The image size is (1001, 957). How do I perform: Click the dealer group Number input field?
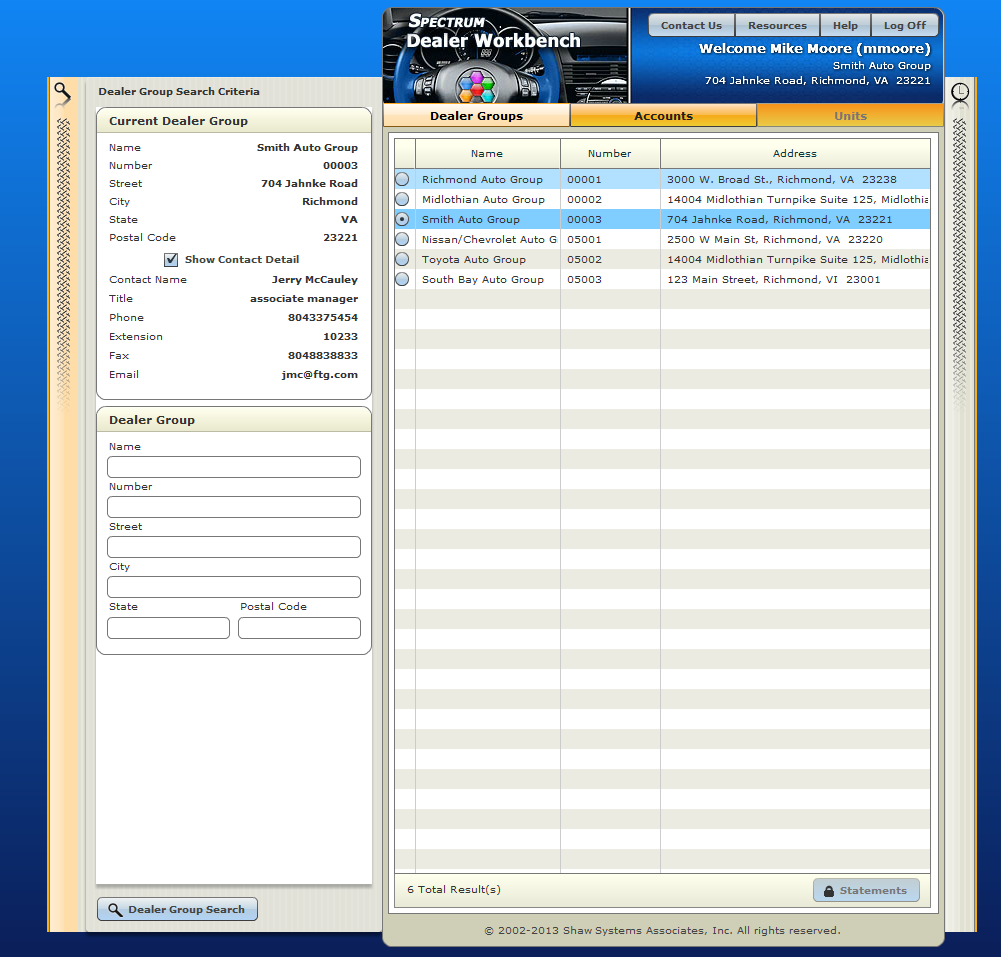pyautogui.click(x=234, y=507)
